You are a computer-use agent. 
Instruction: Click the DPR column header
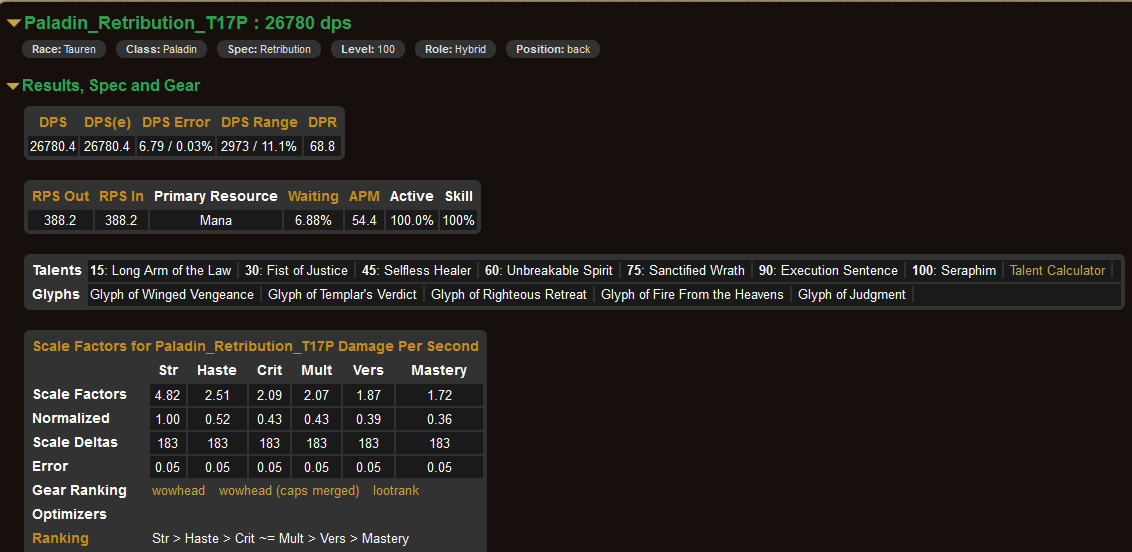pyautogui.click(x=322, y=122)
